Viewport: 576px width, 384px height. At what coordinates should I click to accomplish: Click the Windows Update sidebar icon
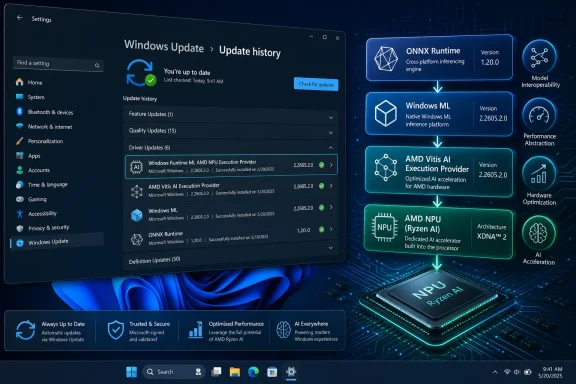[20, 243]
